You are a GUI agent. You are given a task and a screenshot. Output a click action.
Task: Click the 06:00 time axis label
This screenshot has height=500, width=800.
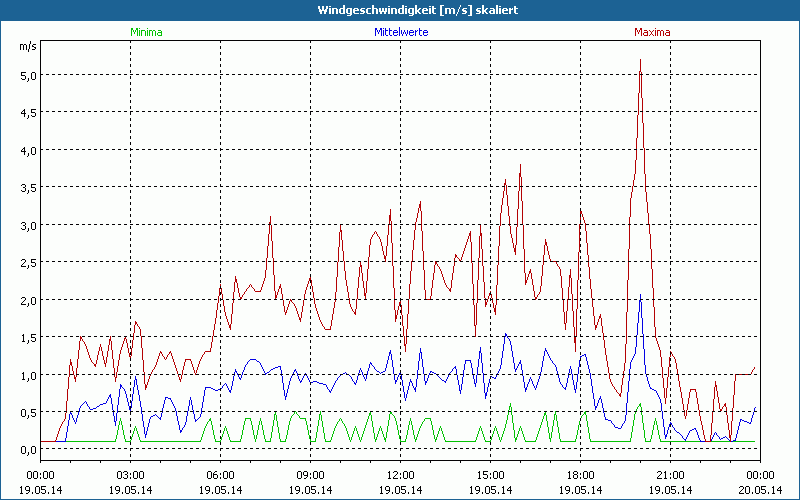click(220, 475)
